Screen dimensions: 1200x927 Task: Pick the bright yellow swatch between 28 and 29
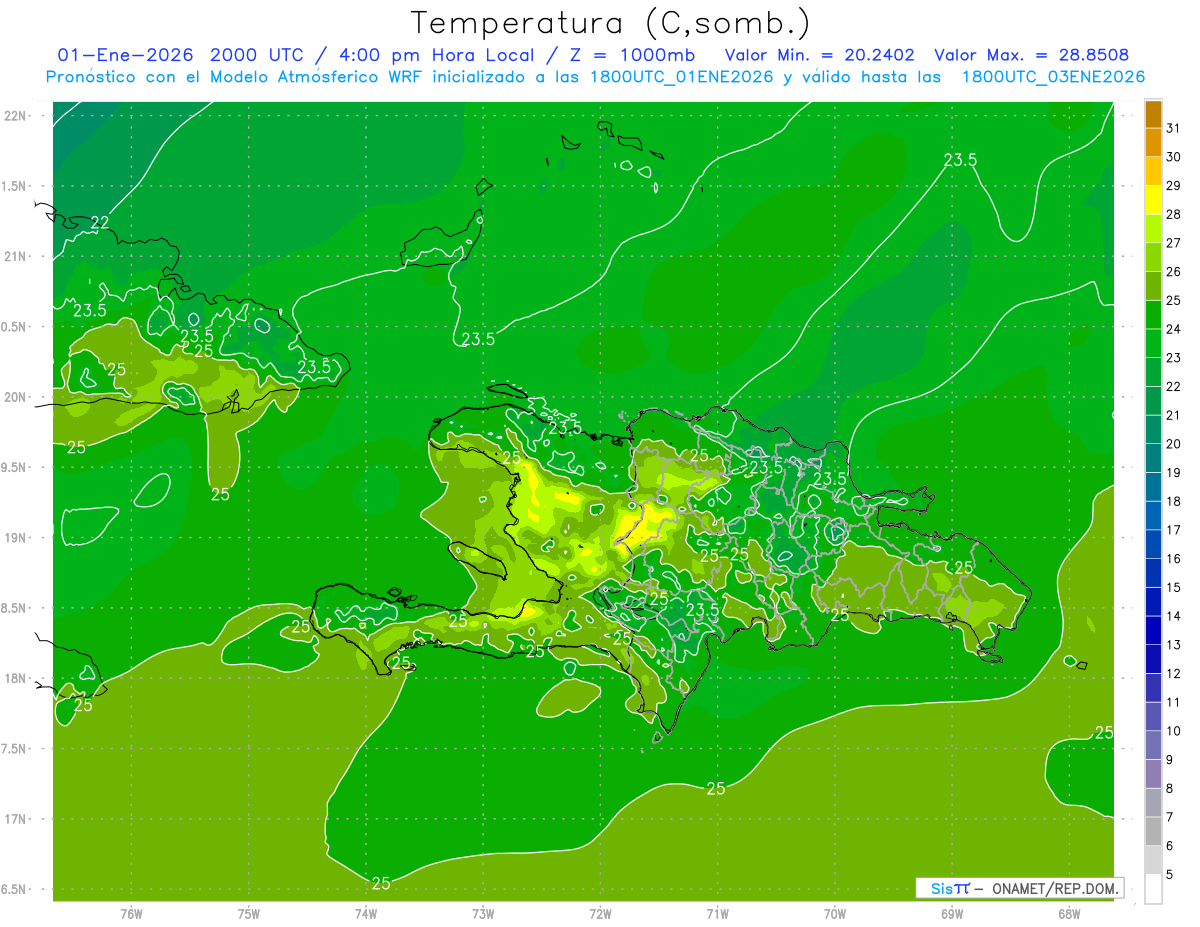(1153, 200)
